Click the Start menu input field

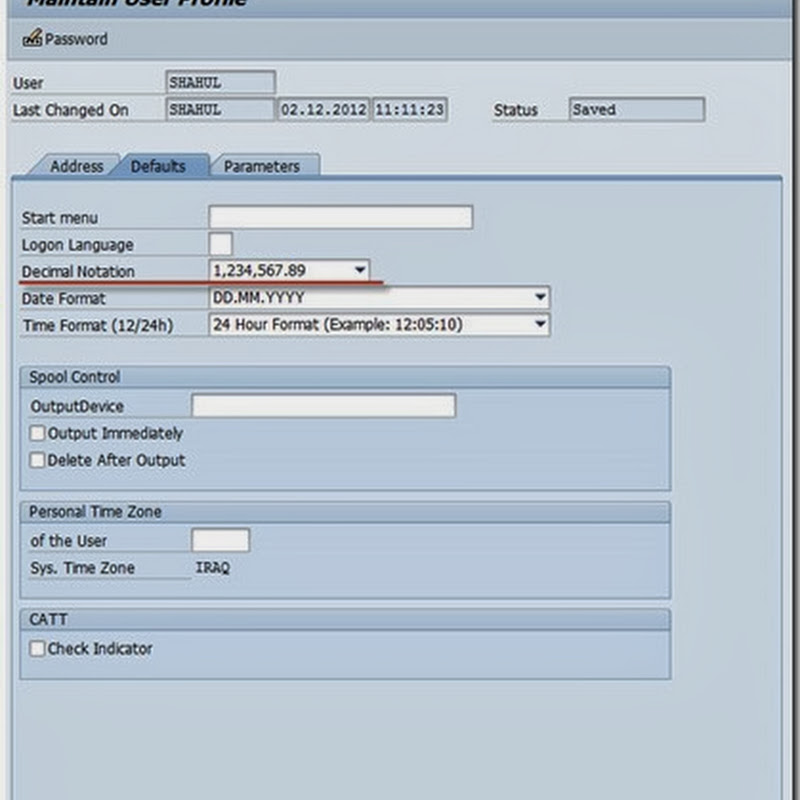click(x=340, y=216)
